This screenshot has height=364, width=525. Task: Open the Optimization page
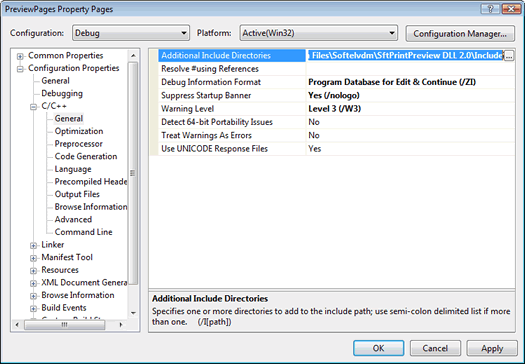tap(79, 131)
